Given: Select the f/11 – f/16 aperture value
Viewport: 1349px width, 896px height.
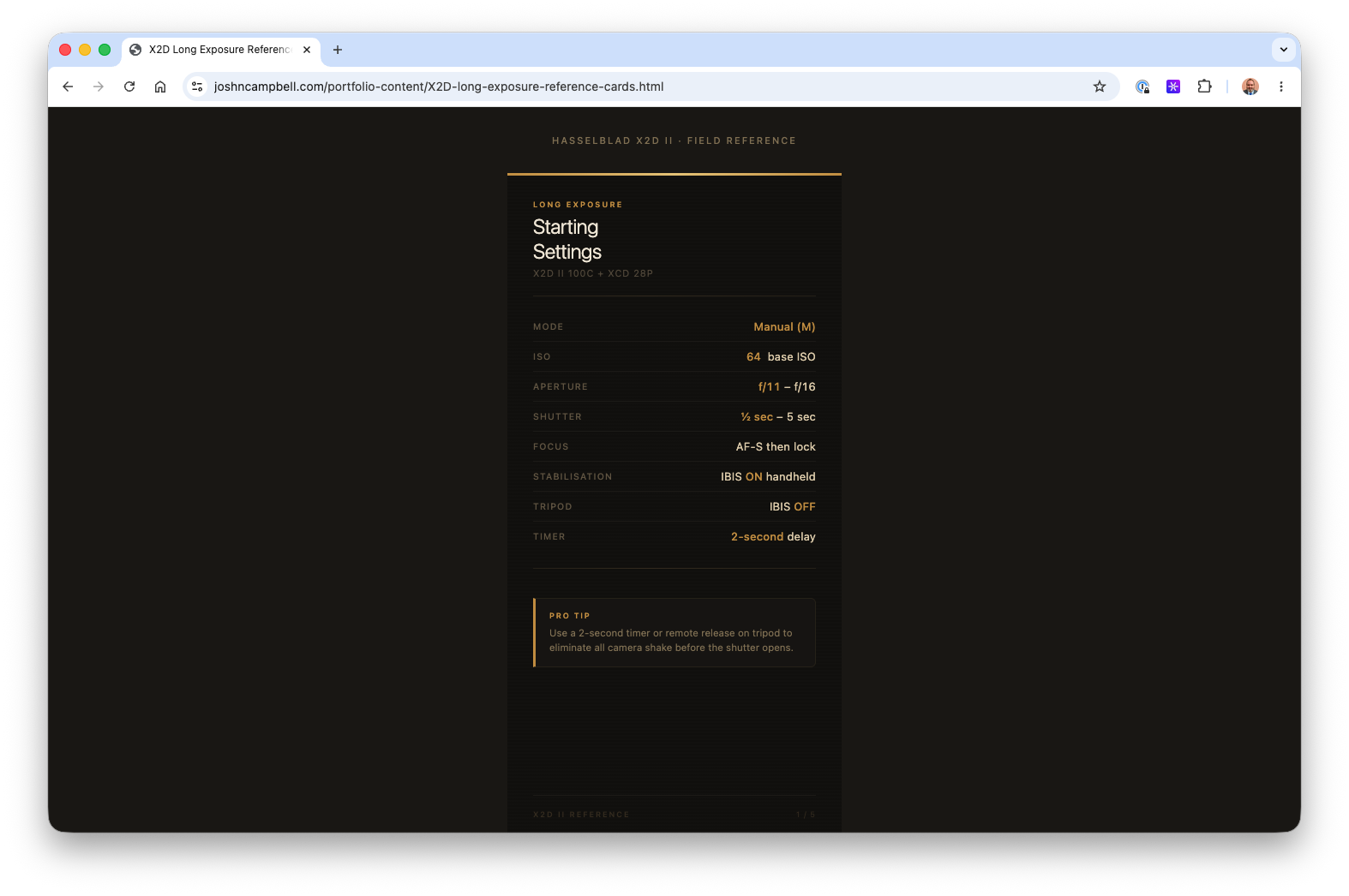Looking at the screenshot, I should point(787,387).
